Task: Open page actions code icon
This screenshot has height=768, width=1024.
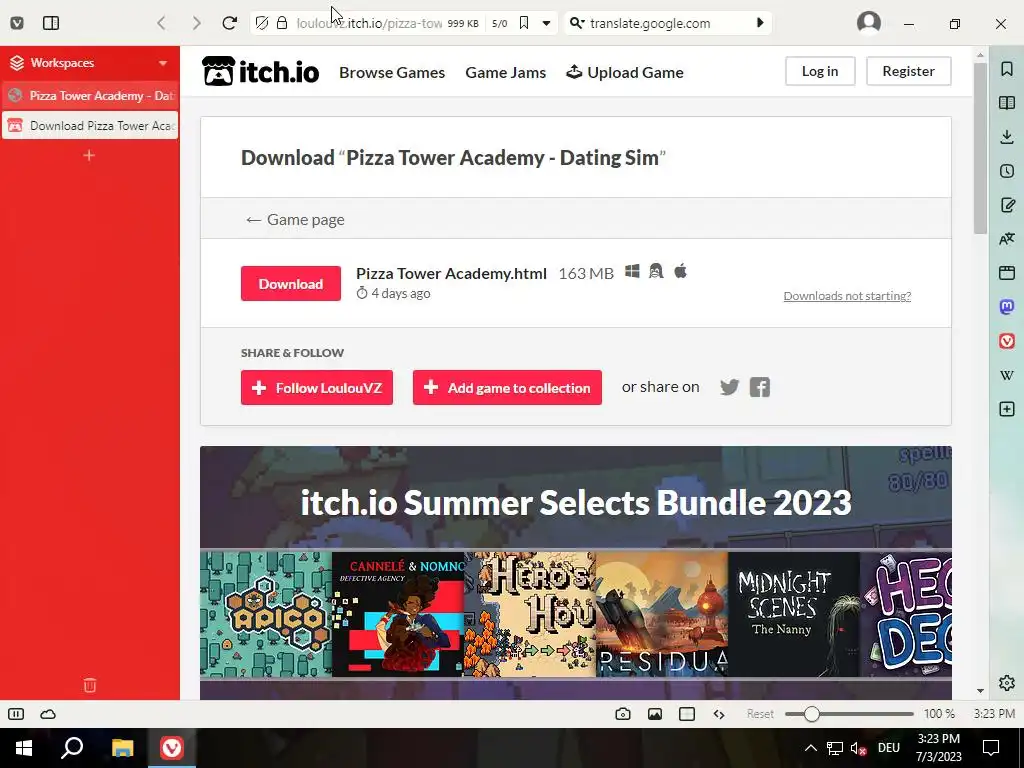Action: pyautogui.click(x=719, y=714)
